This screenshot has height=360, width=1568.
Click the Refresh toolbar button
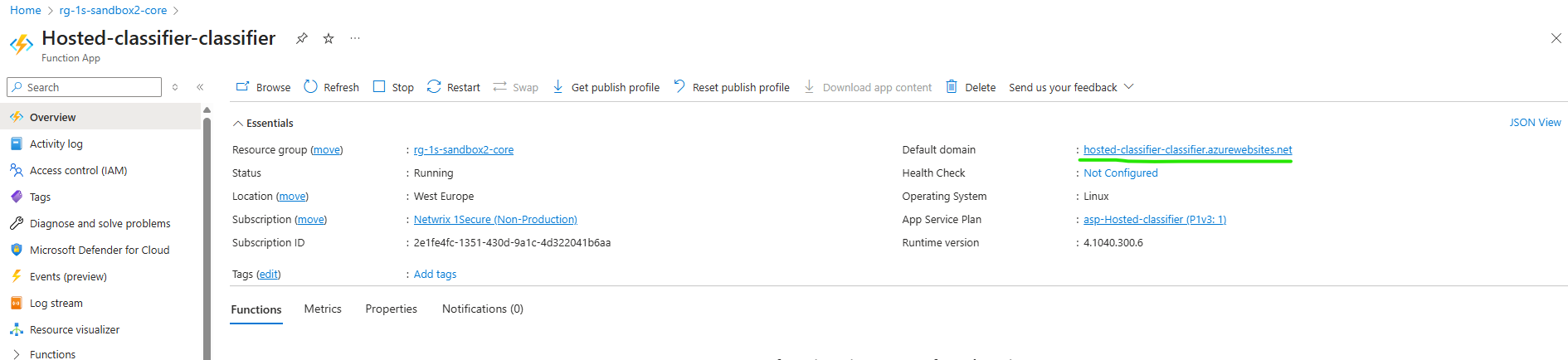(x=332, y=87)
